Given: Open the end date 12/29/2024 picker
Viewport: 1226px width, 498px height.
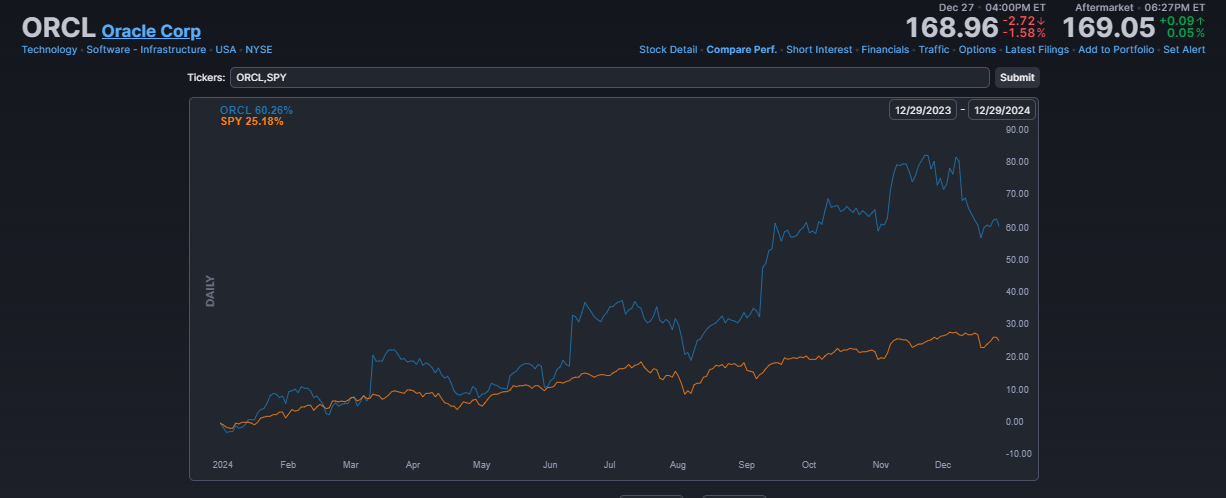Looking at the screenshot, I should (x=1002, y=110).
